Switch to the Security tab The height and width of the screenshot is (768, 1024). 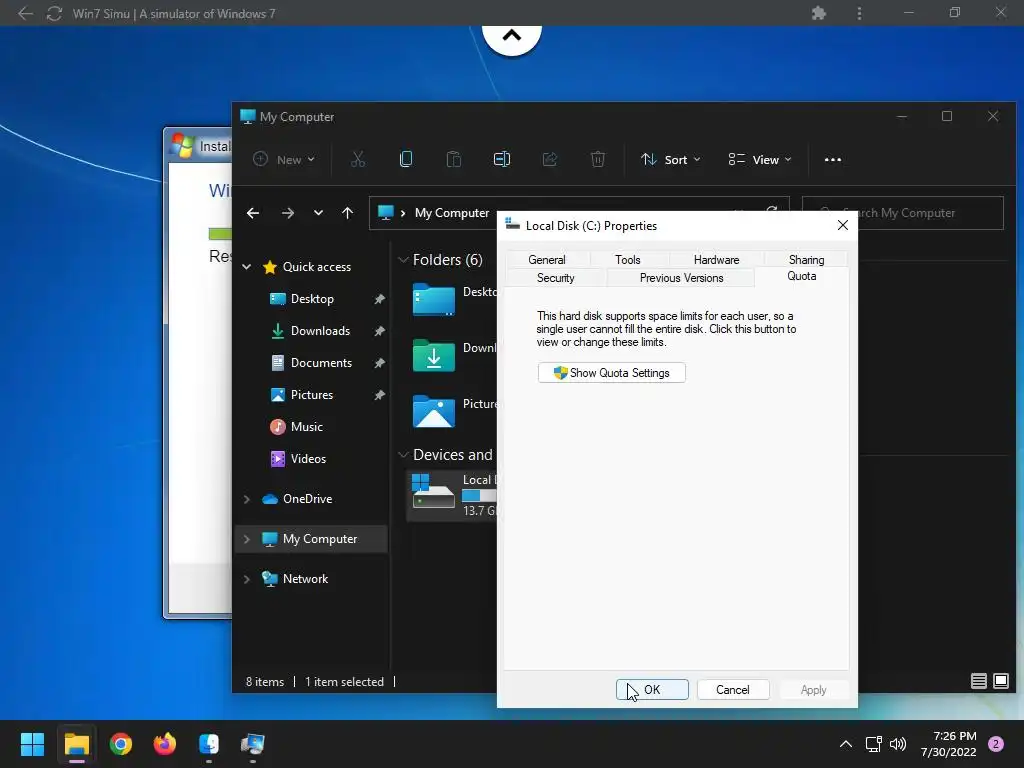point(556,278)
